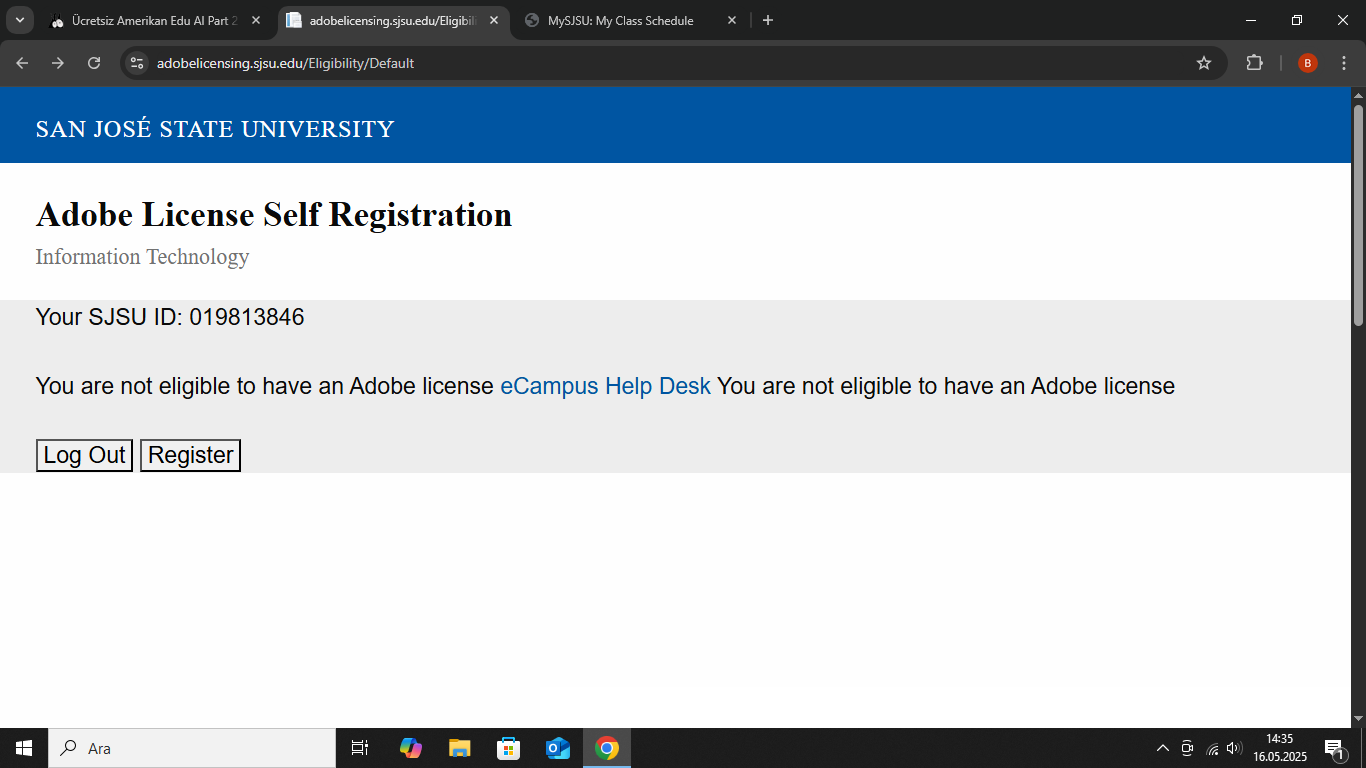Viewport: 1366px width, 768px height.
Task: Click the Chrome icon in the taskbar
Action: [607, 748]
